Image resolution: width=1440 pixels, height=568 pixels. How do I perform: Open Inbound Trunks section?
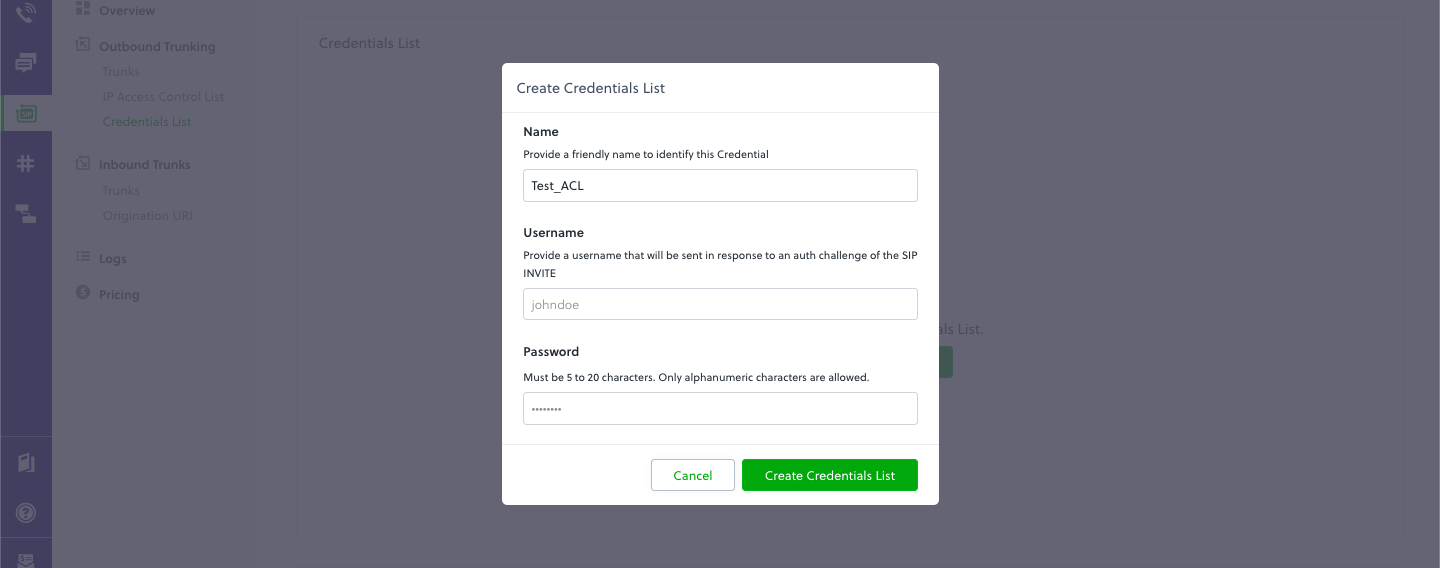144,165
